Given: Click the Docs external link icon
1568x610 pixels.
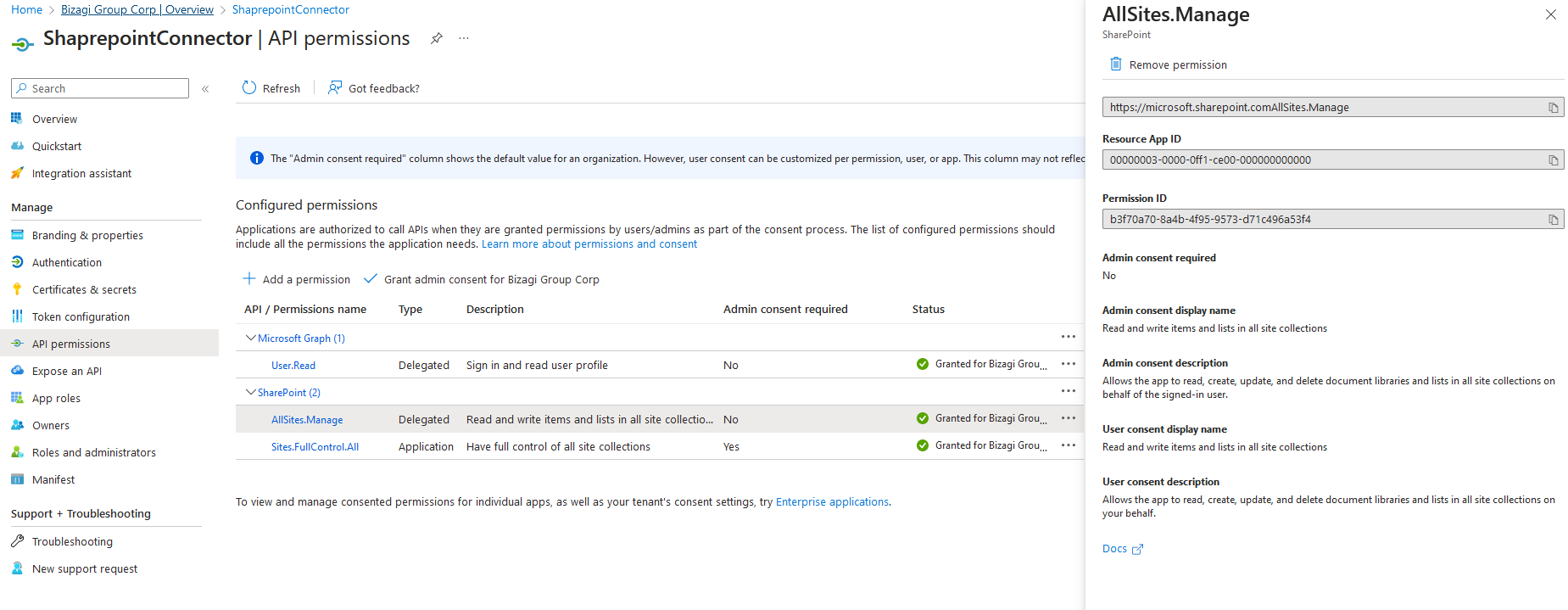Looking at the screenshot, I should tap(1138, 549).
